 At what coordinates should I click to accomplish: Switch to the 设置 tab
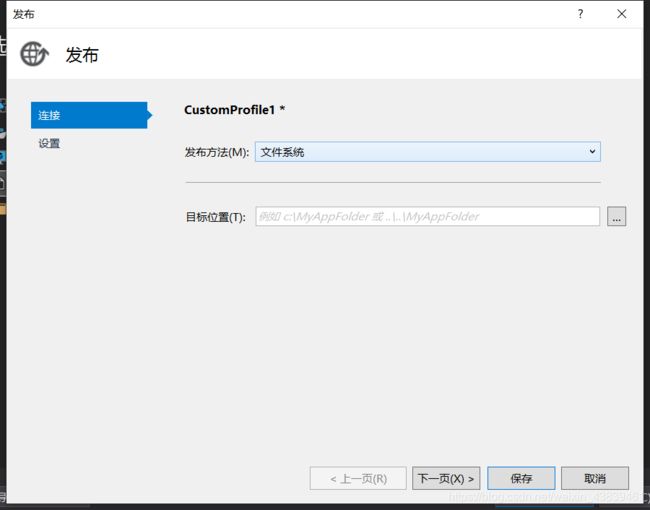point(49,143)
